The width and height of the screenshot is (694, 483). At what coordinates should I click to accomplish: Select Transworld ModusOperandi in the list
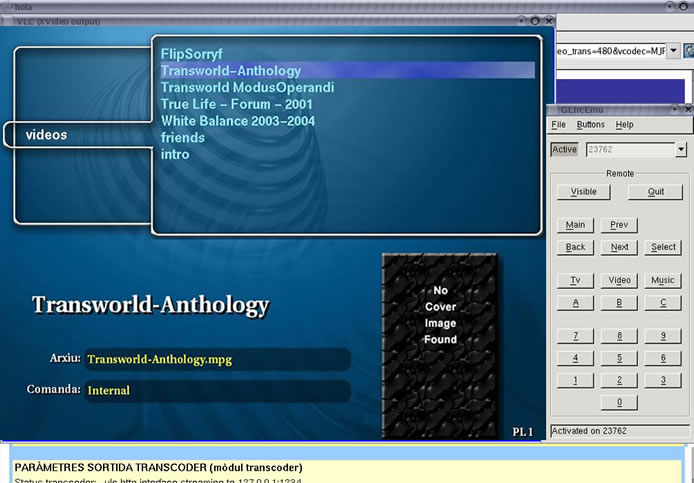click(x=247, y=88)
